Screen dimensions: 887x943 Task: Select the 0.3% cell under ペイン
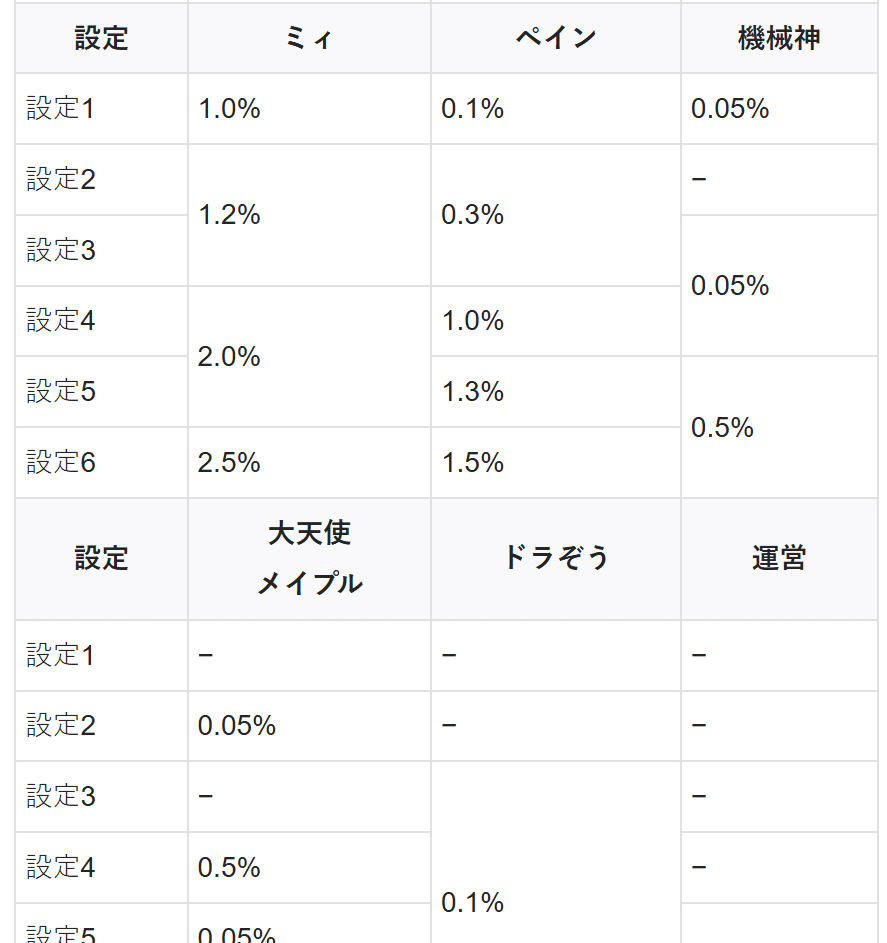pos(473,215)
